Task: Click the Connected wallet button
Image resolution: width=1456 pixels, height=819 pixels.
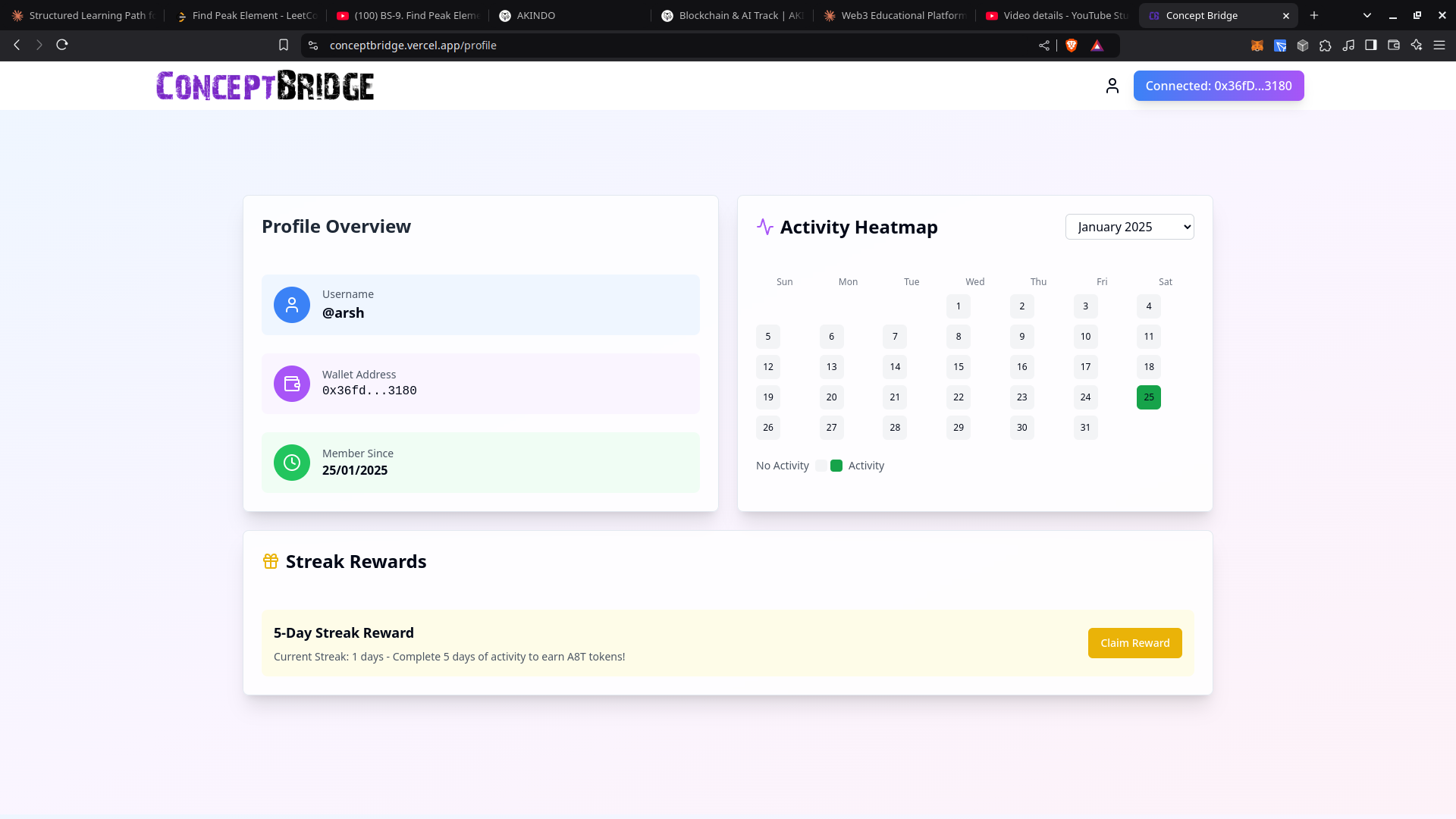Action: click(x=1218, y=86)
